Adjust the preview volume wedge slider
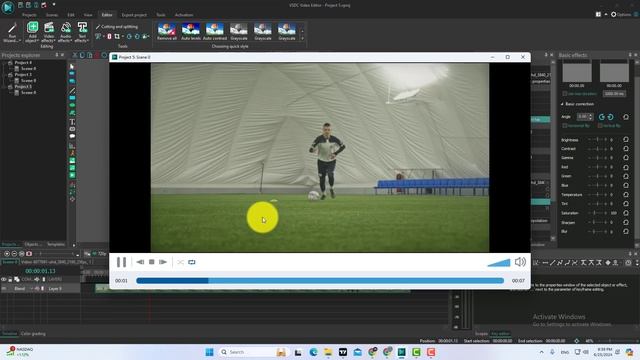640x360 pixels. coord(499,262)
